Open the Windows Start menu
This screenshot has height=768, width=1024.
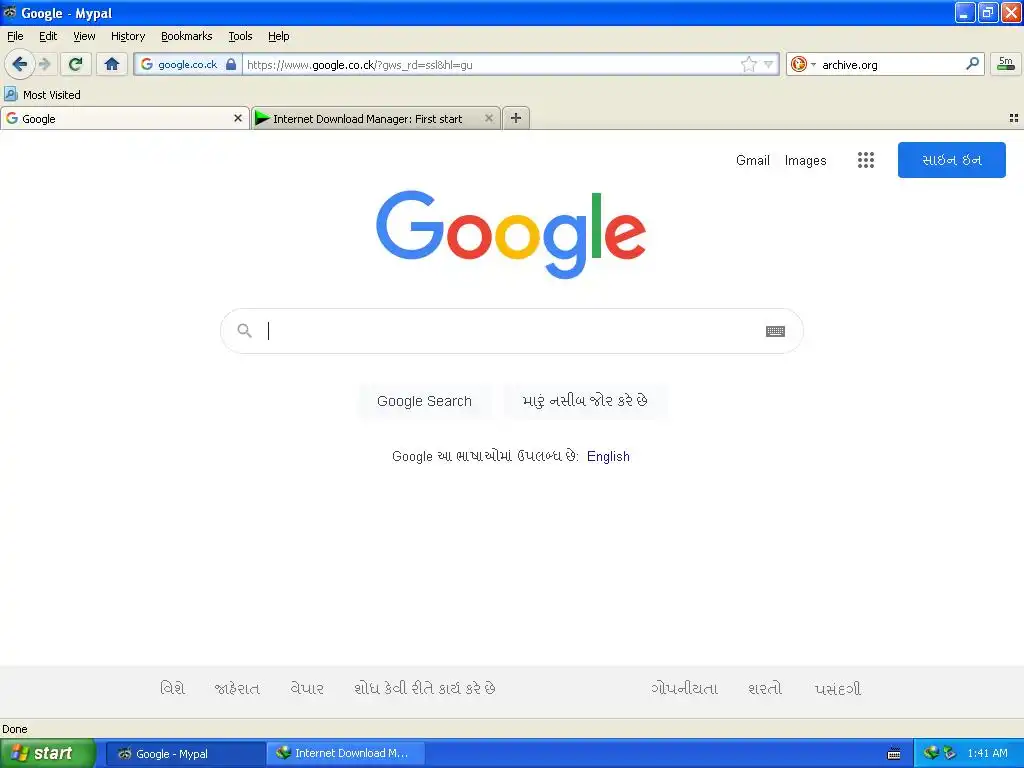click(x=48, y=753)
